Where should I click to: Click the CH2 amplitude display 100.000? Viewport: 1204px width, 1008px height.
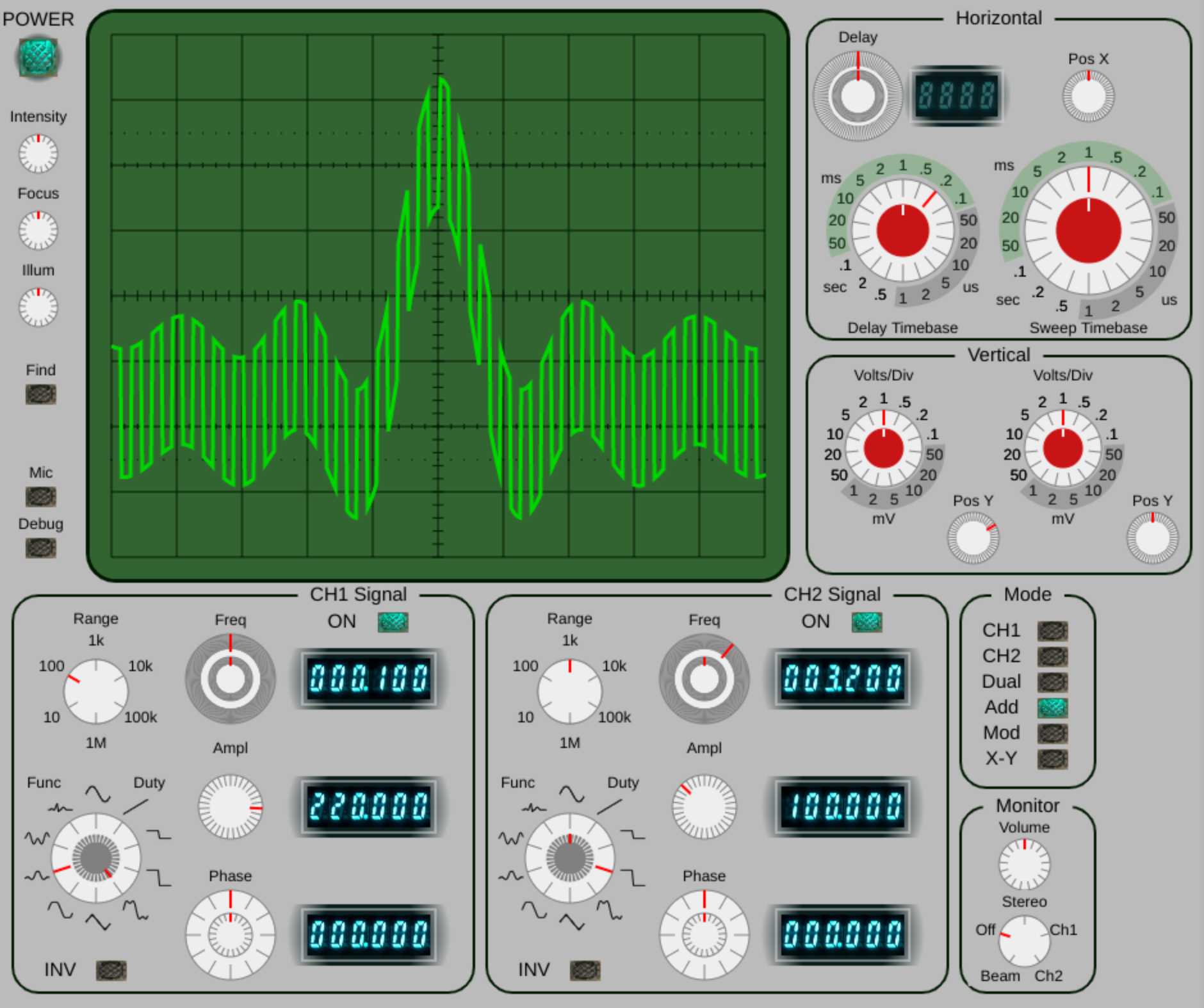pos(842,807)
